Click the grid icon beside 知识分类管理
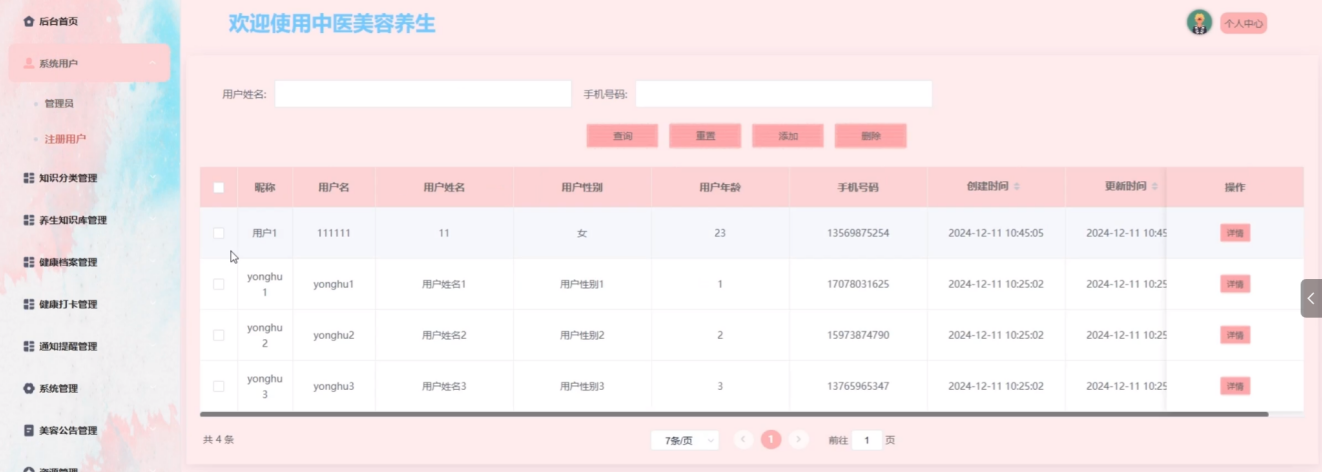This screenshot has width=1322, height=472. pos(29,178)
